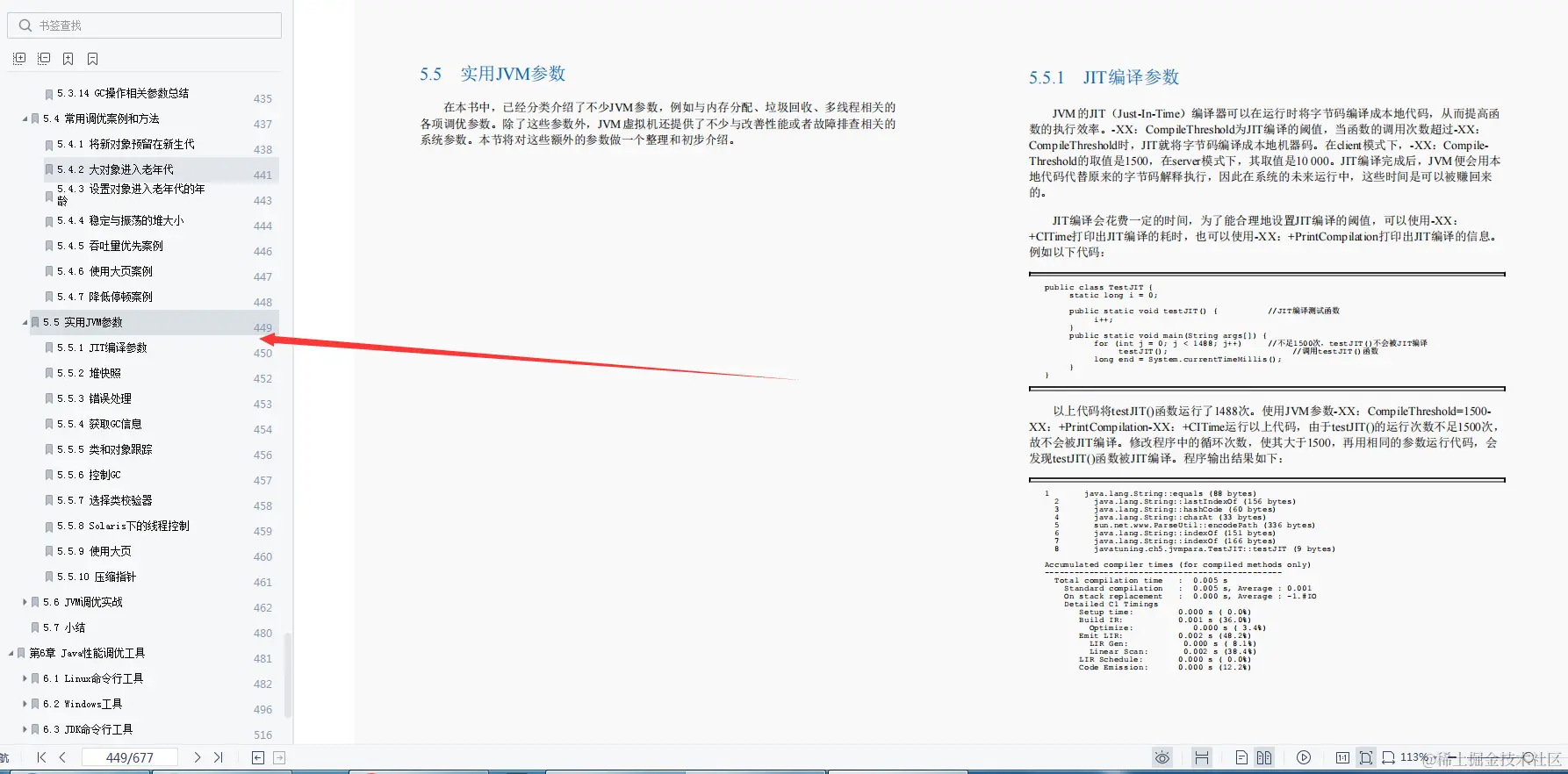Screen dimensions: 1568x774
Task: Click the add bookmark icon
Action: point(68,59)
